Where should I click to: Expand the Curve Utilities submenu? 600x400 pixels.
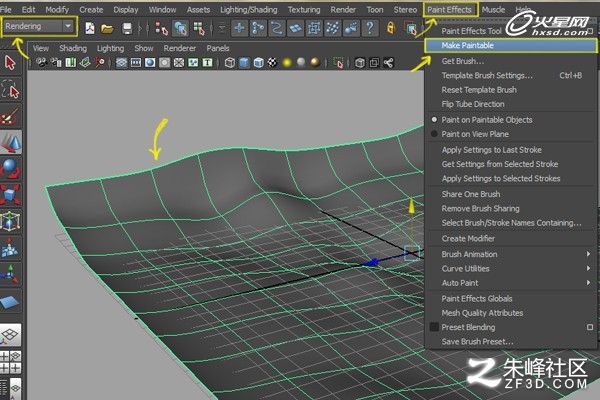click(510, 269)
